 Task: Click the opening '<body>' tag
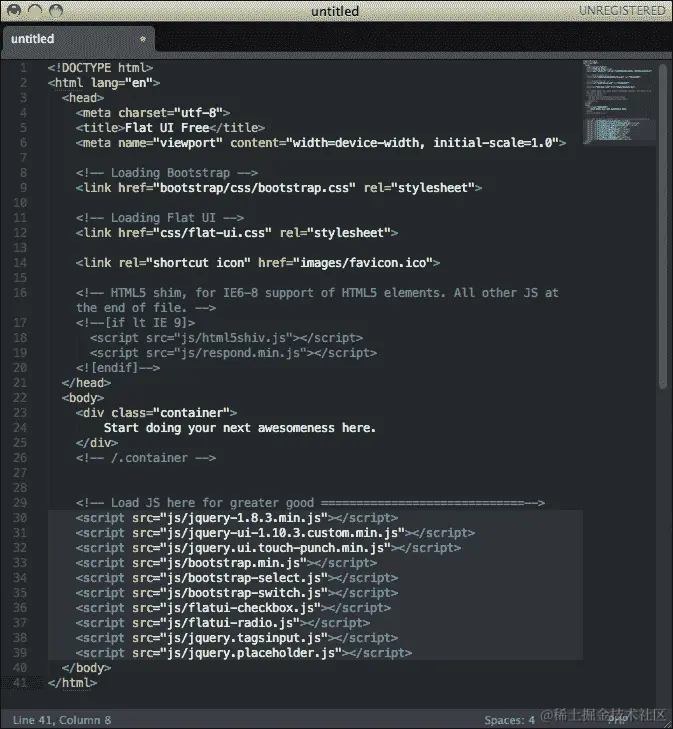[83, 398]
